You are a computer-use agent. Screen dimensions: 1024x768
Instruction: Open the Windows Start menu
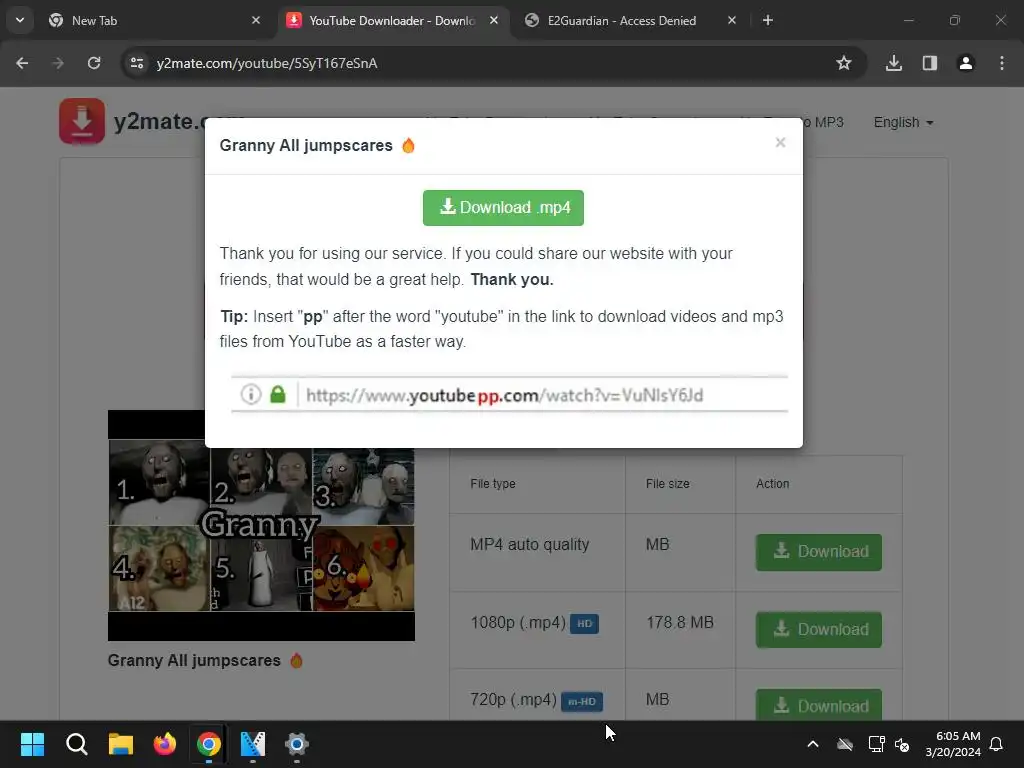(x=33, y=744)
